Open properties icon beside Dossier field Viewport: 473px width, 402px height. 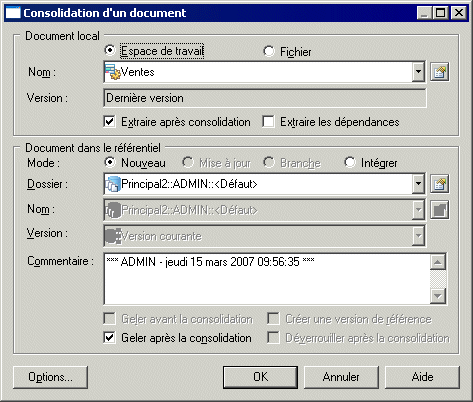(x=439, y=184)
